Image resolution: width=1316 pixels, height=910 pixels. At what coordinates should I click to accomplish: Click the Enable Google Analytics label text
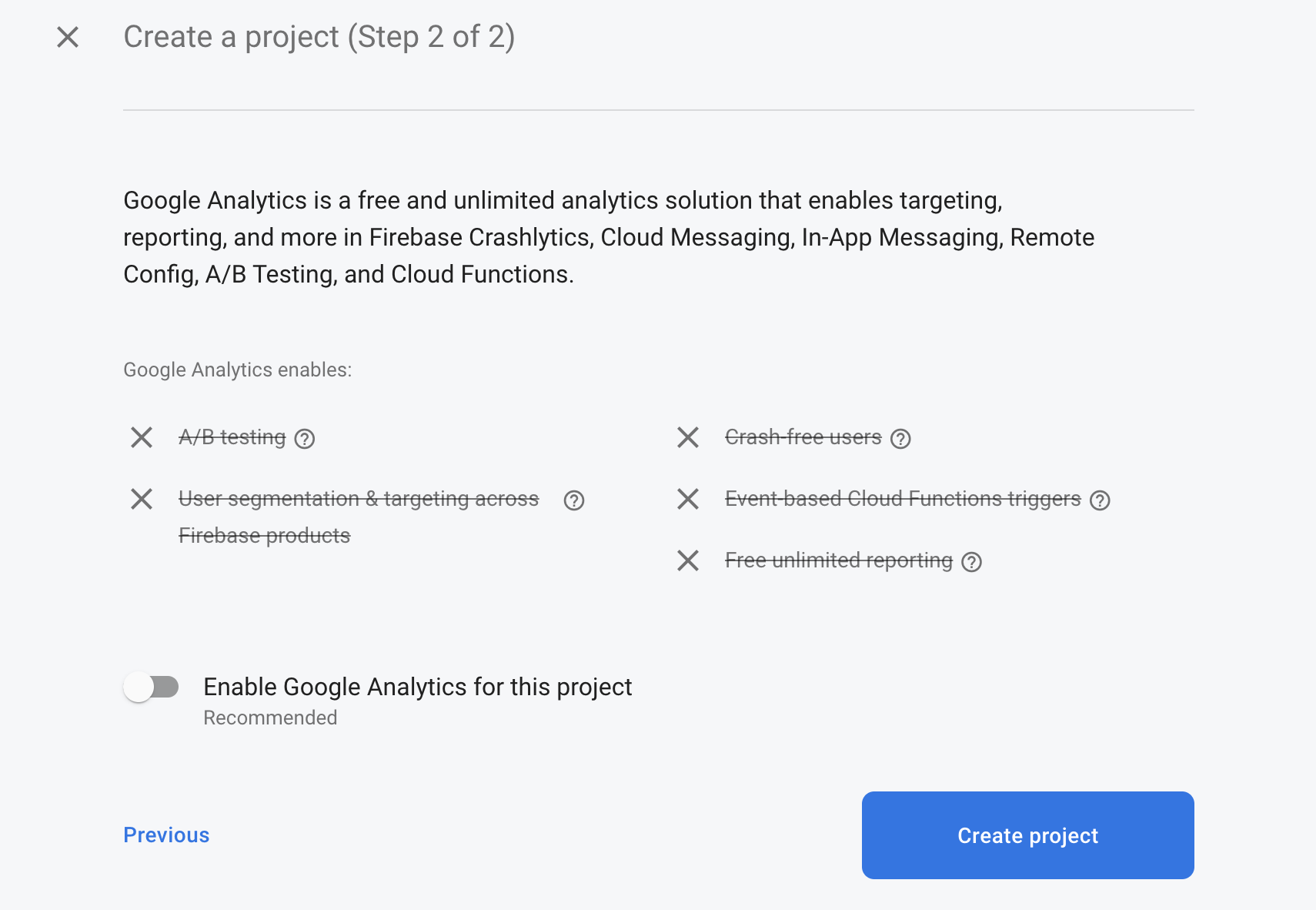click(x=418, y=687)
